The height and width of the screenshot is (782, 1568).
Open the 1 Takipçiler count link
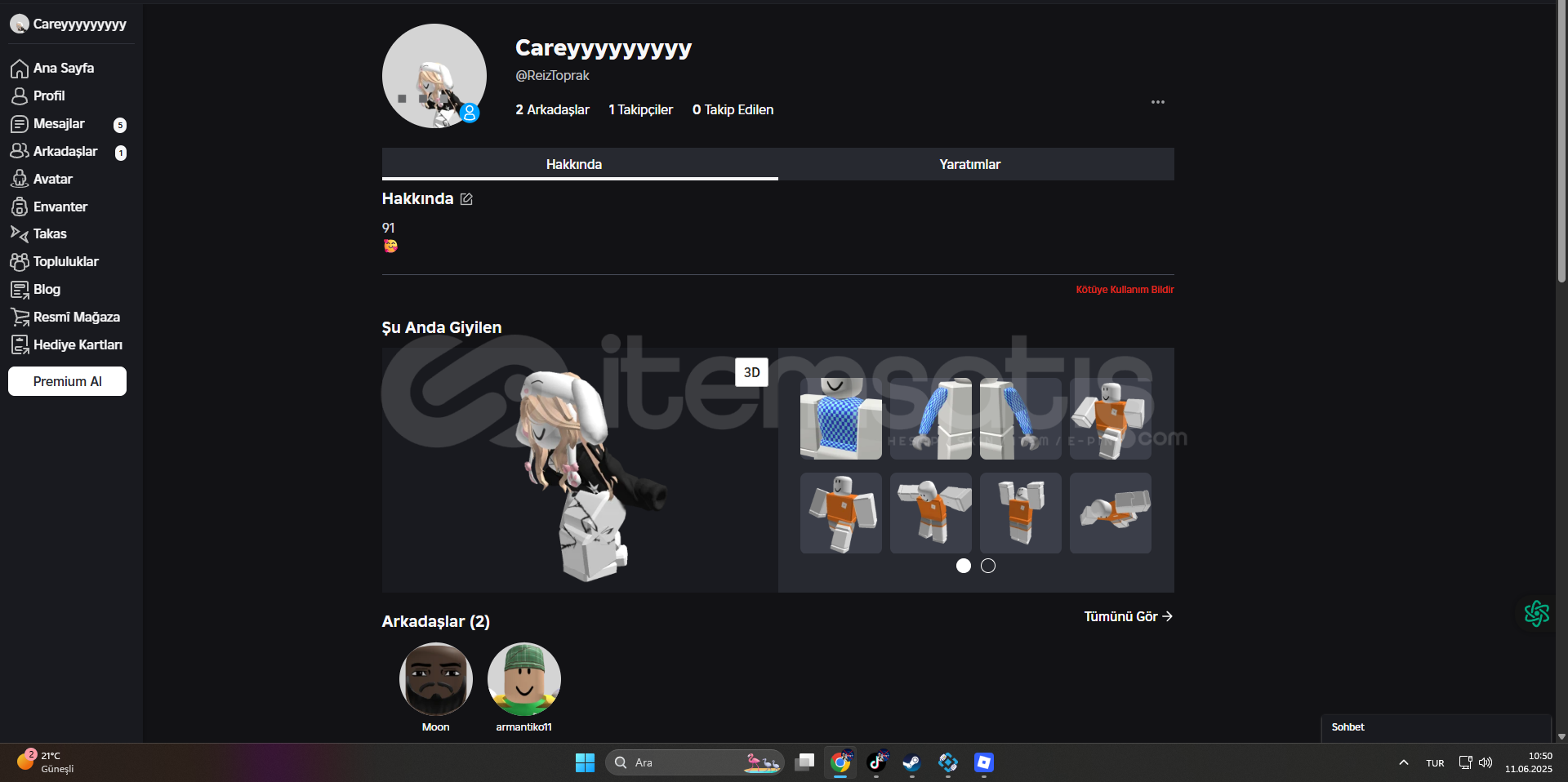click(x=640, y=109)
